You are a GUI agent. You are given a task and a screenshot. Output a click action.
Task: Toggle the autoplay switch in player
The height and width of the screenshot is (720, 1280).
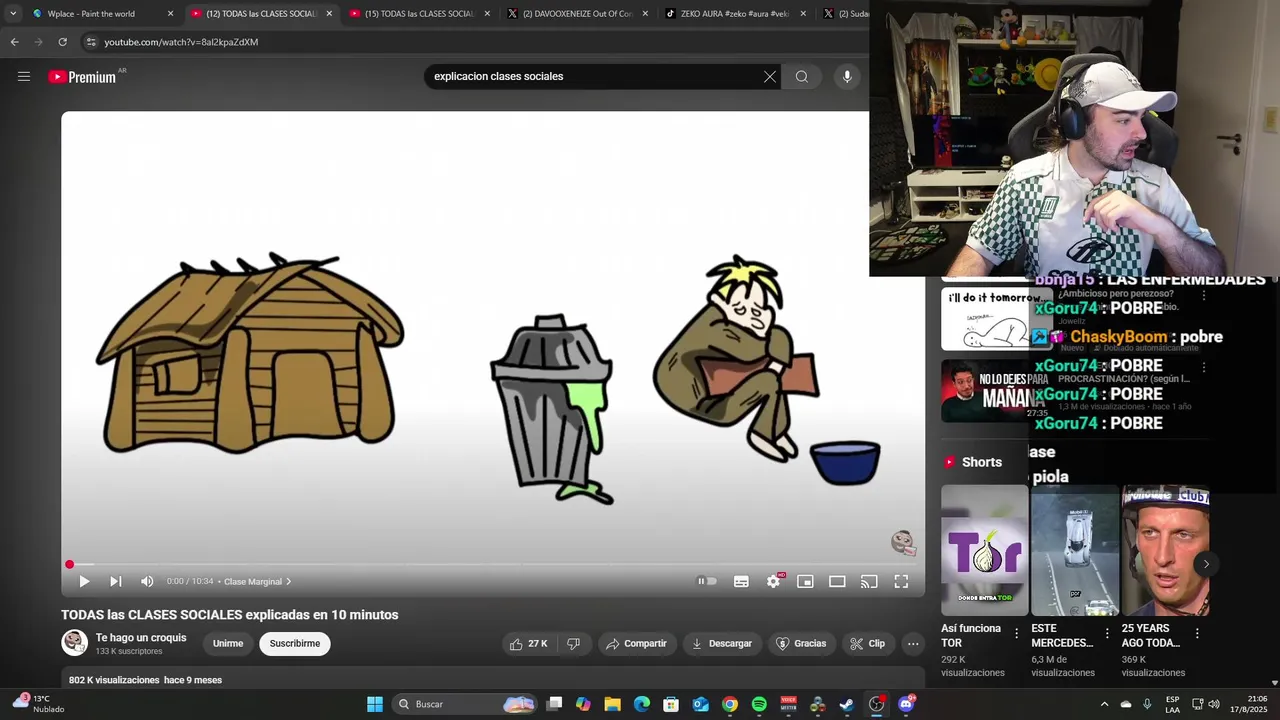click(707, 581)
